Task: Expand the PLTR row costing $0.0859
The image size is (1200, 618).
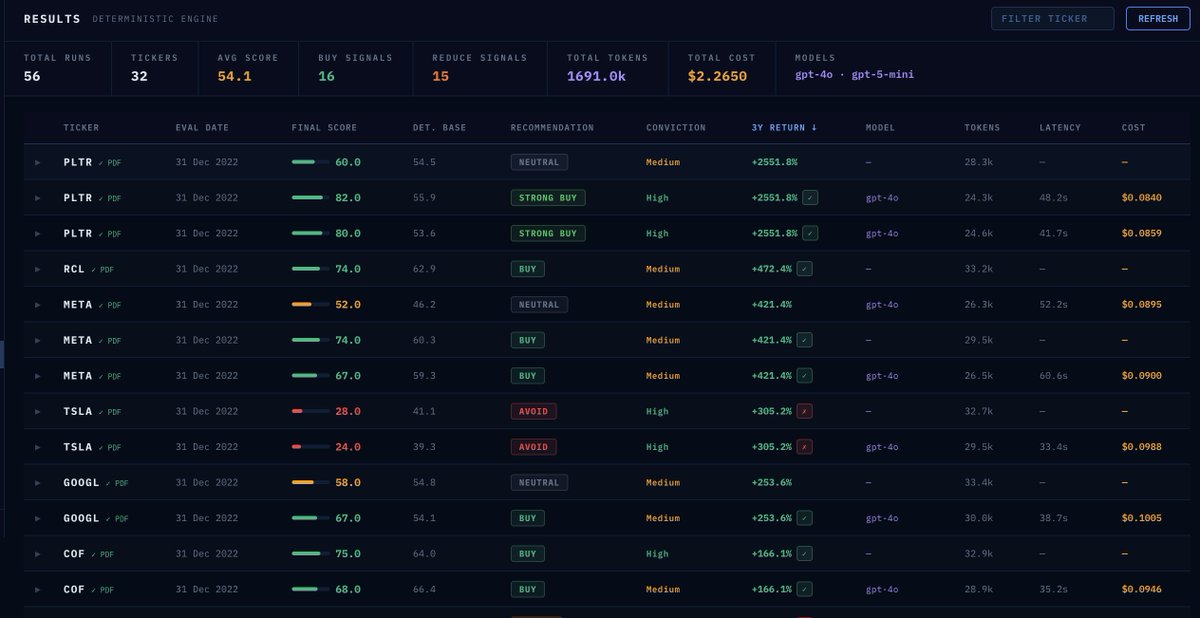Action: tap(38, 234)
